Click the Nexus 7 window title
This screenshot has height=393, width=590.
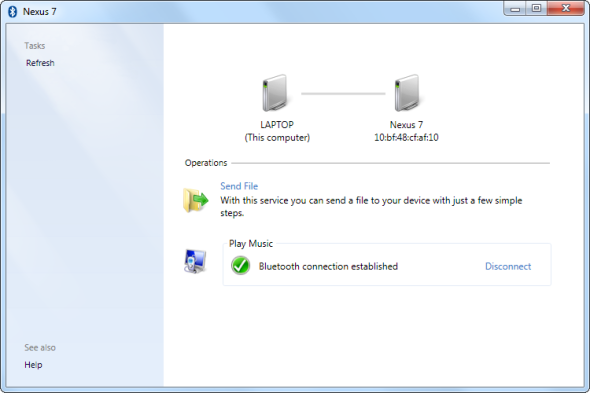(40, 12)
